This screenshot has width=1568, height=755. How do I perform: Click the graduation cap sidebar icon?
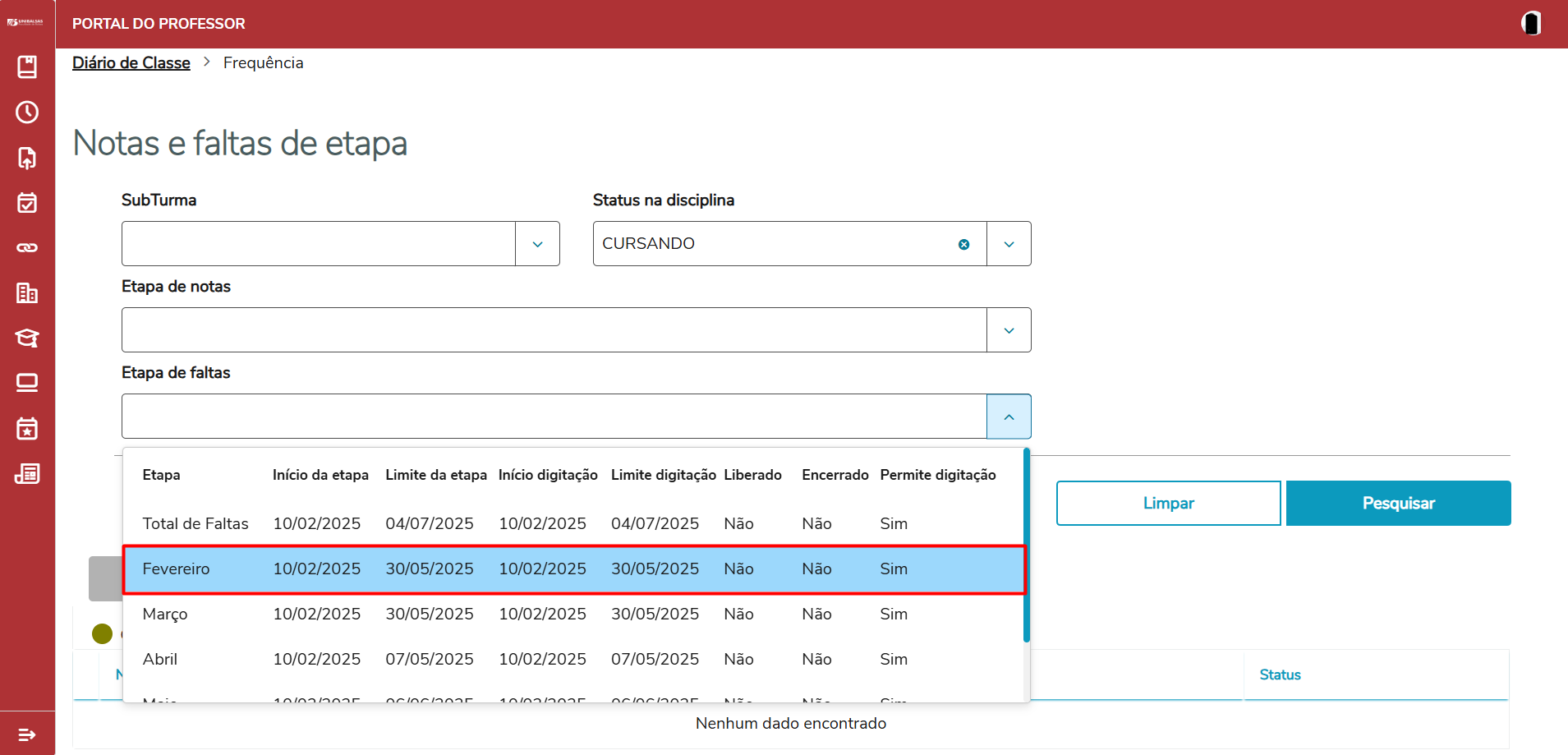click(x=27, y=338)
